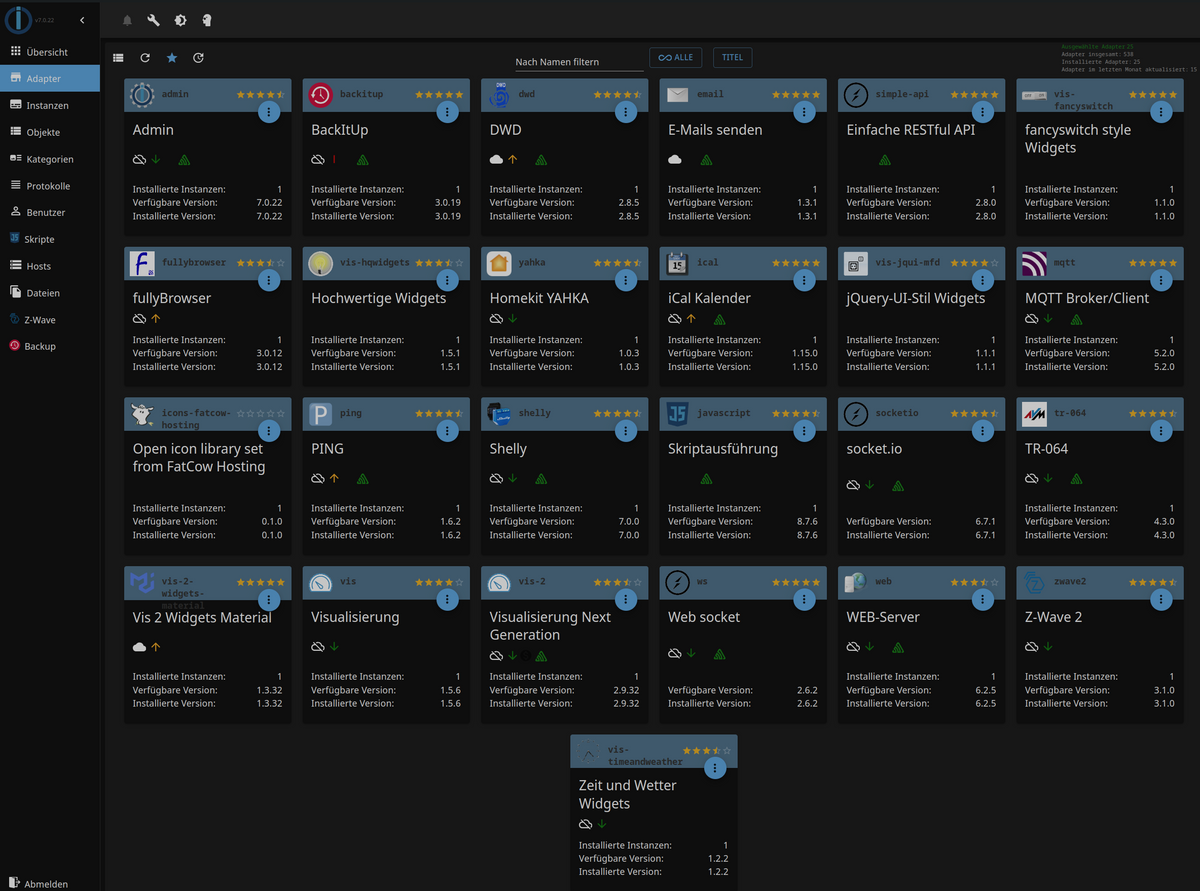Click the zwave2 adapter logo

pos(1034,582)
